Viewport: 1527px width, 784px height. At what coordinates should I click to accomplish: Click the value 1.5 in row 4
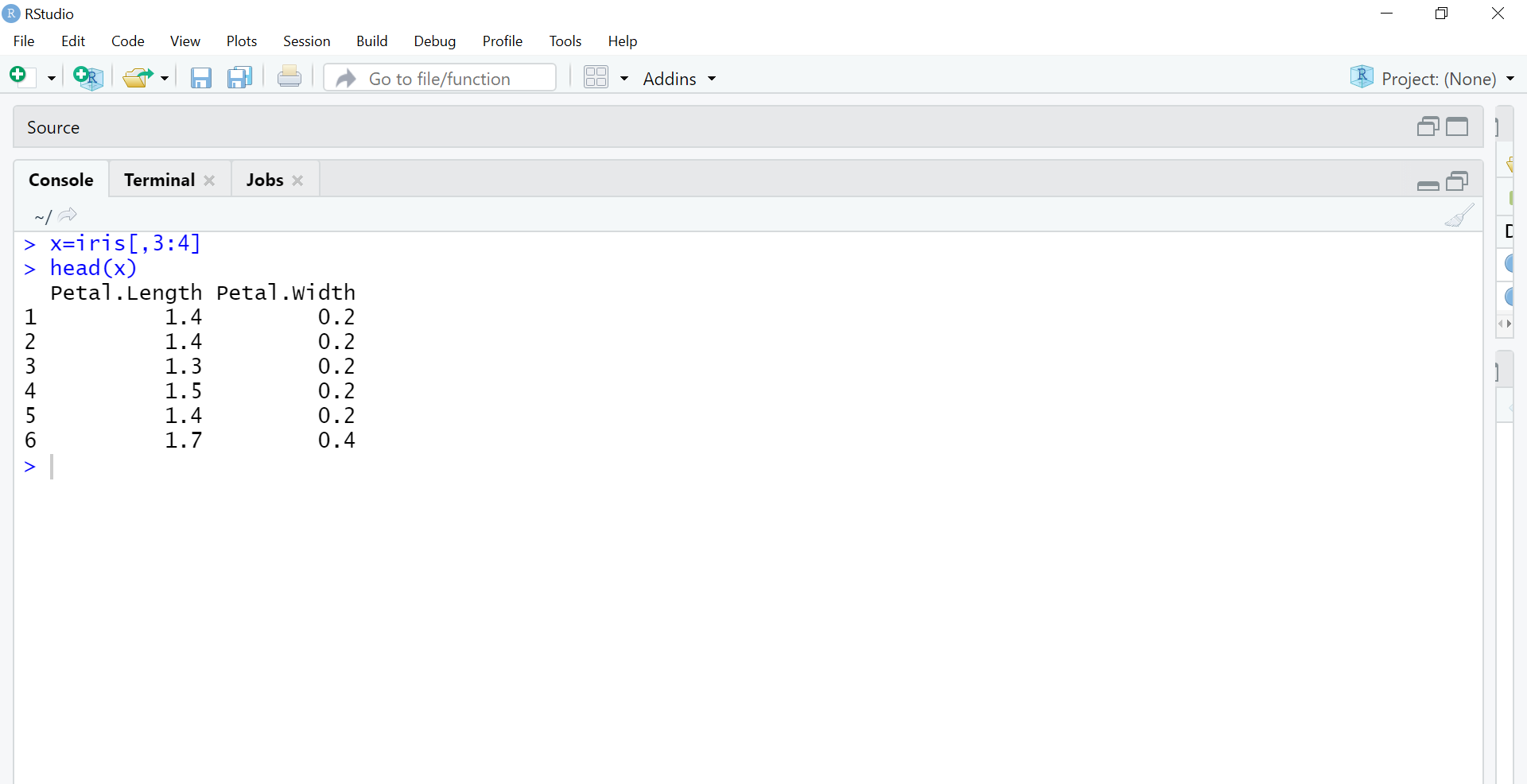(184, 391)
